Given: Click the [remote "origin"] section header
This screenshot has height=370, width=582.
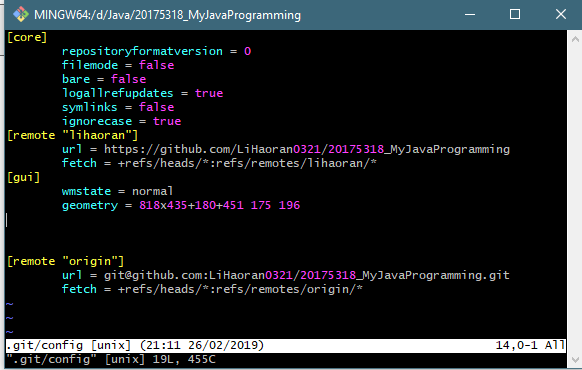Looking at the screenshot, I should coord(65,261).
